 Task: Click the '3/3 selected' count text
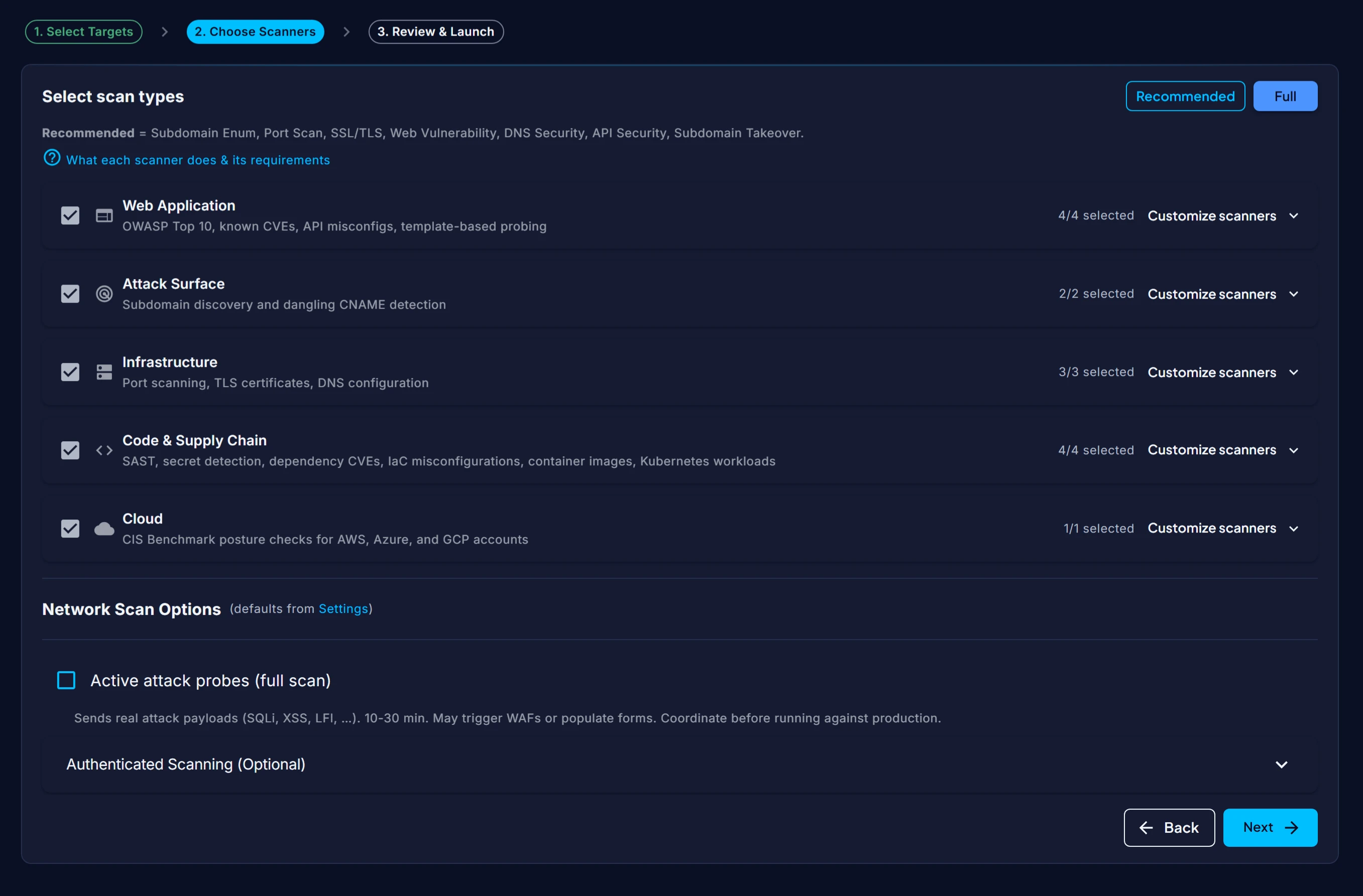[1096, 372]
